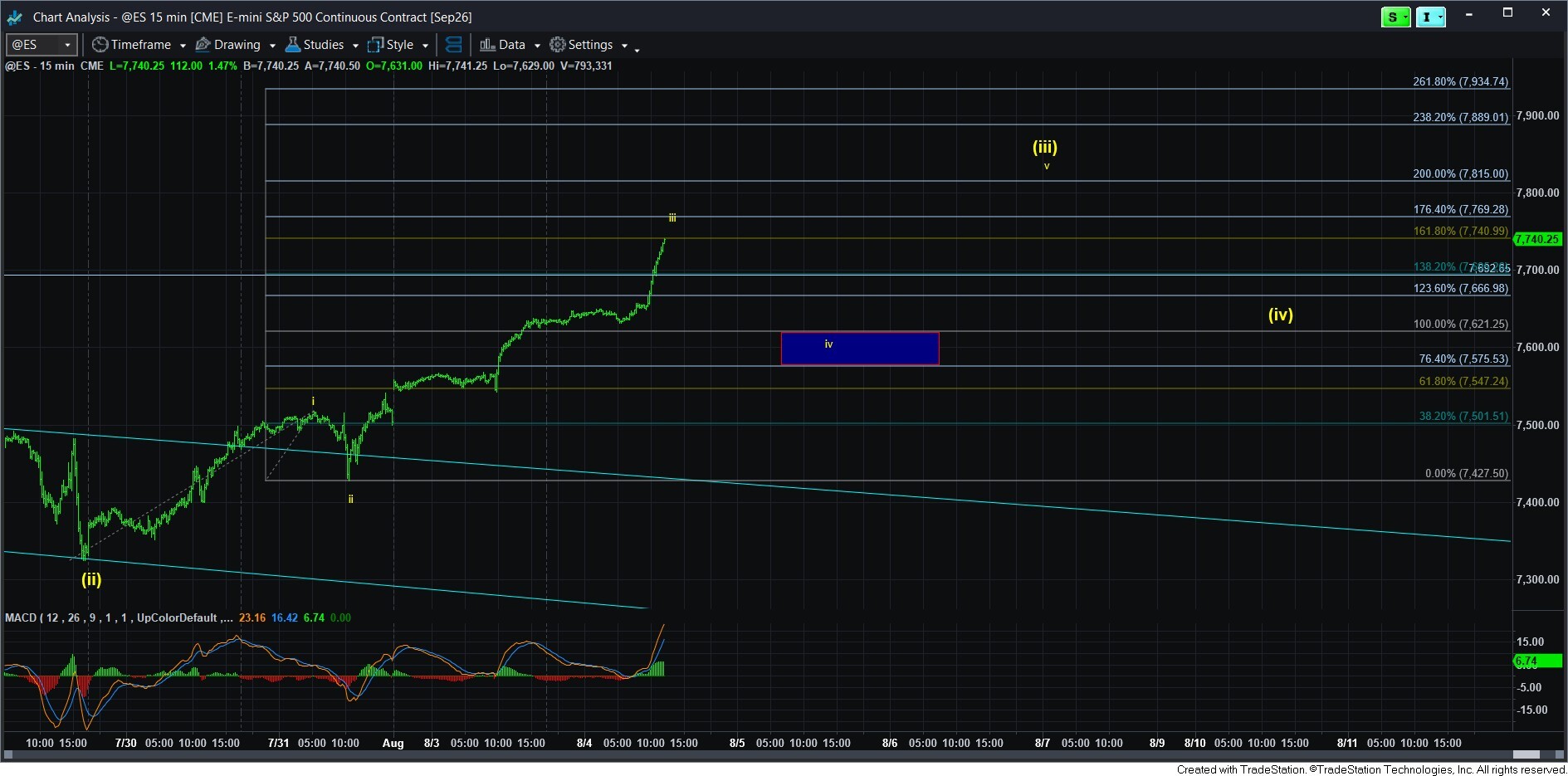Click the Hi=7,741.25 value in status line
This screenshot has width=1568, height=776.
(458, 66)
